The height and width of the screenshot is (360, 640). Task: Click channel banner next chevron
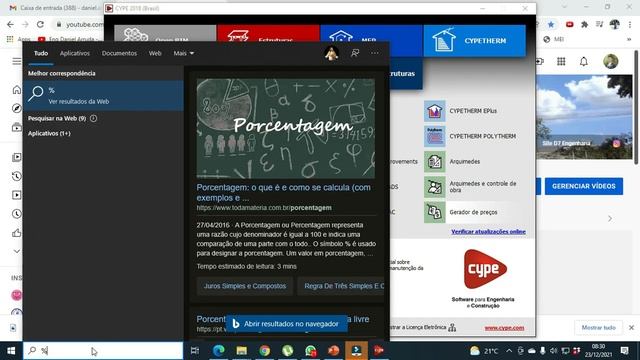coord(610,219)
